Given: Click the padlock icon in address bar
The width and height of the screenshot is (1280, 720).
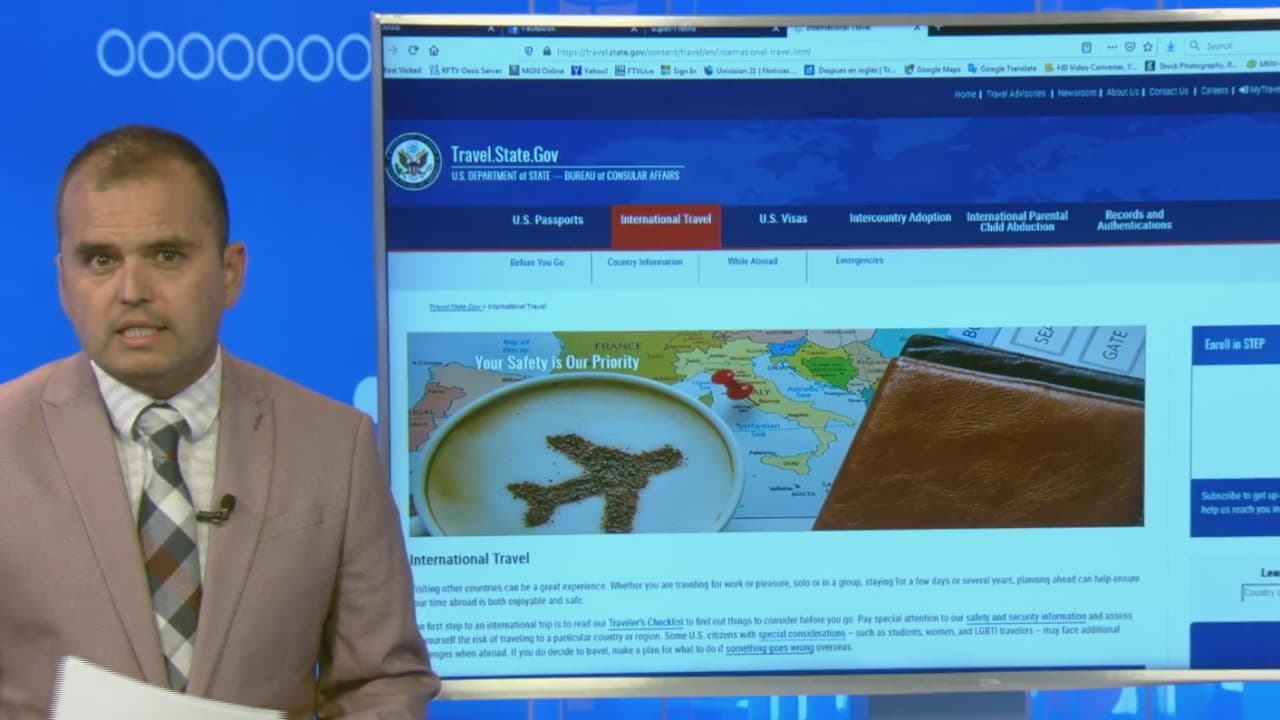Looking at the screenshot, I should click(x=546, y=51).
